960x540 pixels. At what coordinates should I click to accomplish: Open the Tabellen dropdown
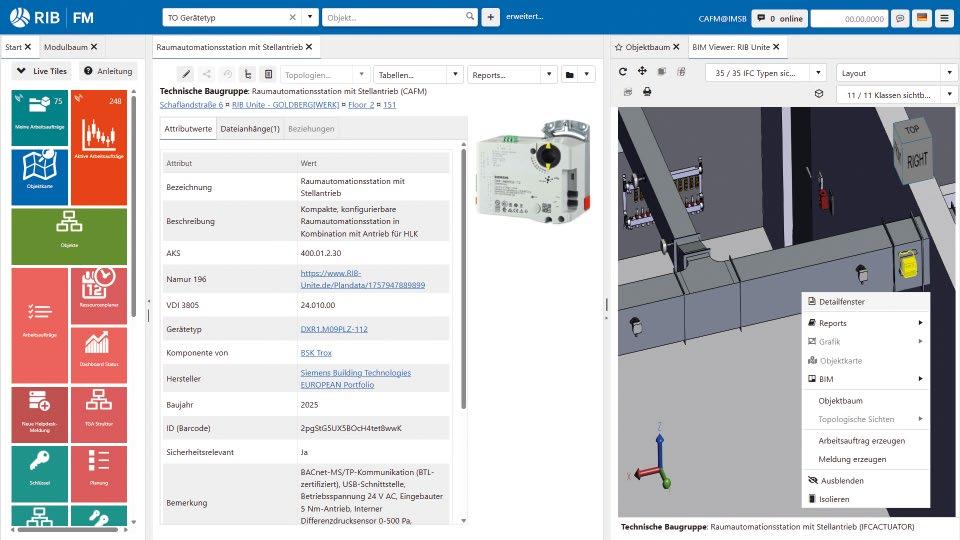(418, 75)
